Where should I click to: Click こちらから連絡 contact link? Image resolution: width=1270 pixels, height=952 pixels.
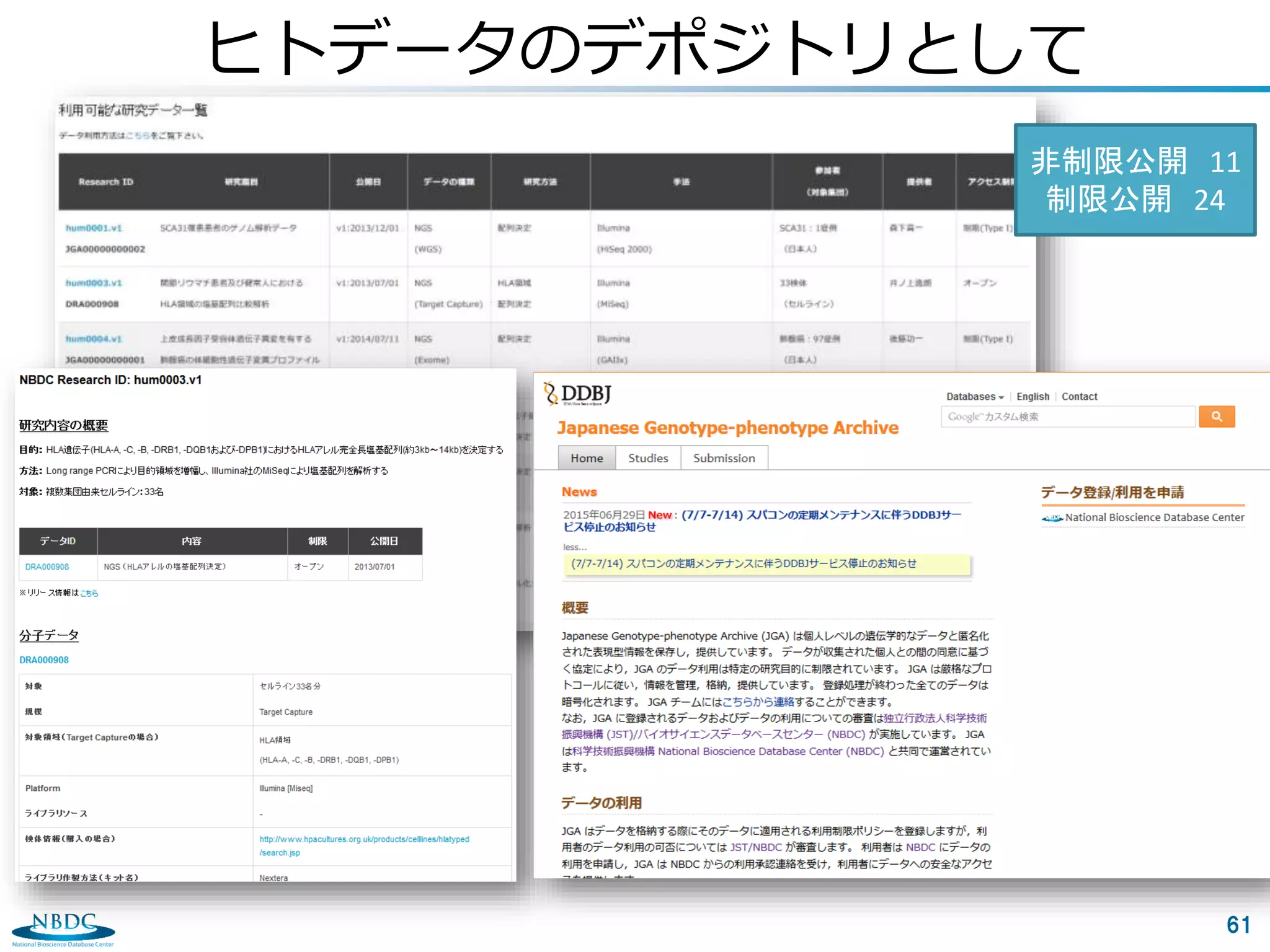tap(758, 702)
